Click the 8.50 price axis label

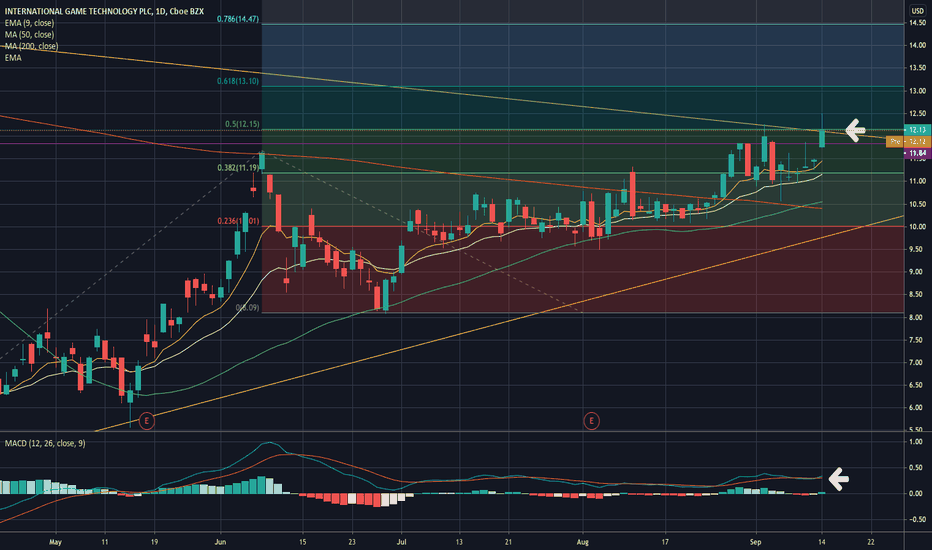point(917,294)
